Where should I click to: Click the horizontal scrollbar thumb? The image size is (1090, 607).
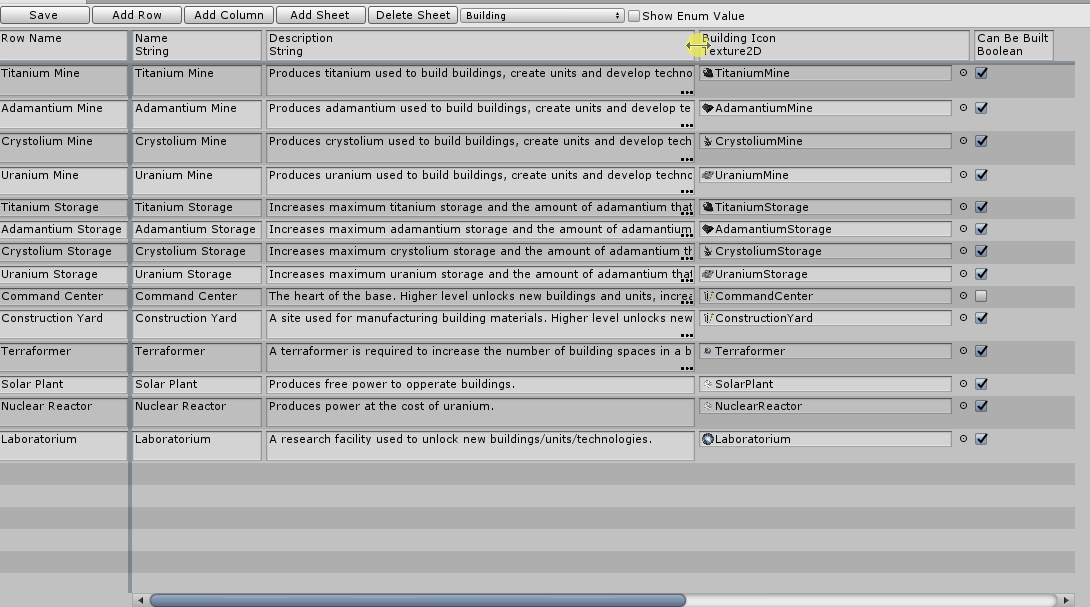coord(418,600)
